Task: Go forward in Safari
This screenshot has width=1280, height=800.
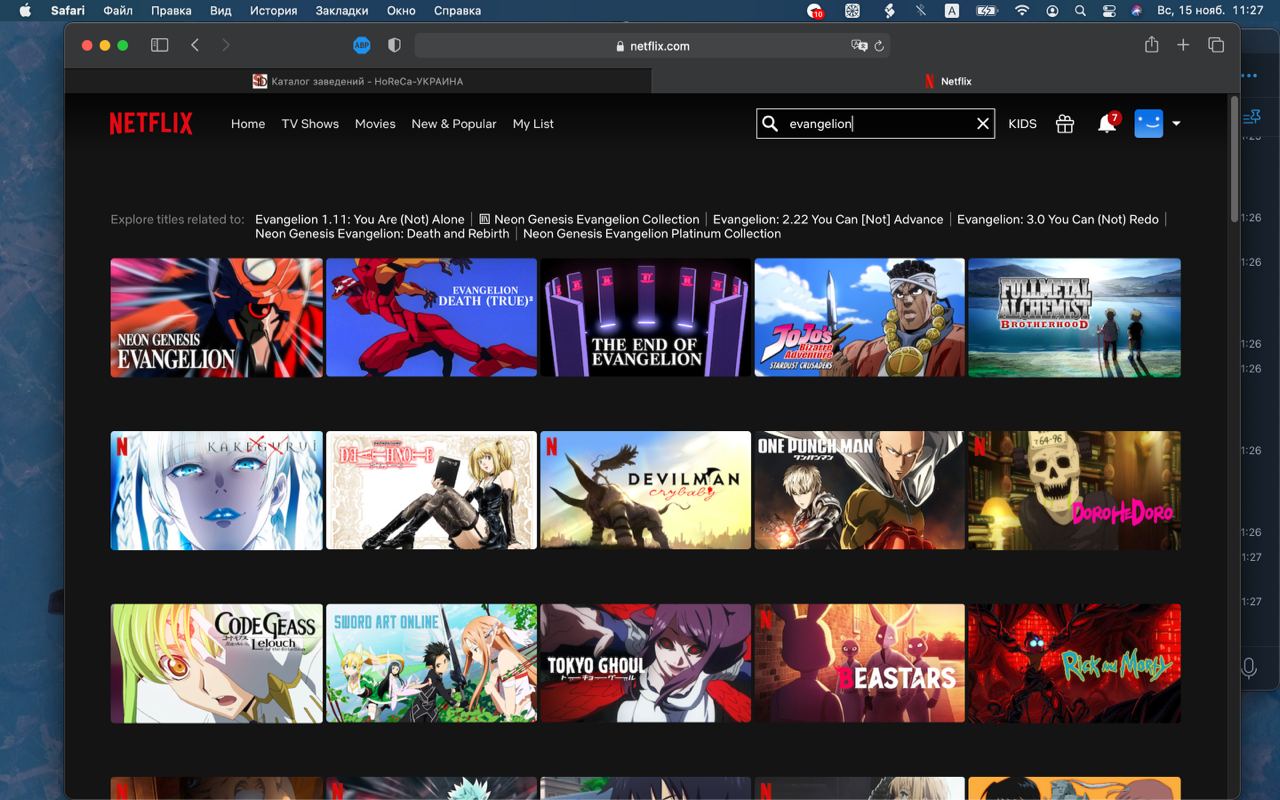Action: point(226,45)
